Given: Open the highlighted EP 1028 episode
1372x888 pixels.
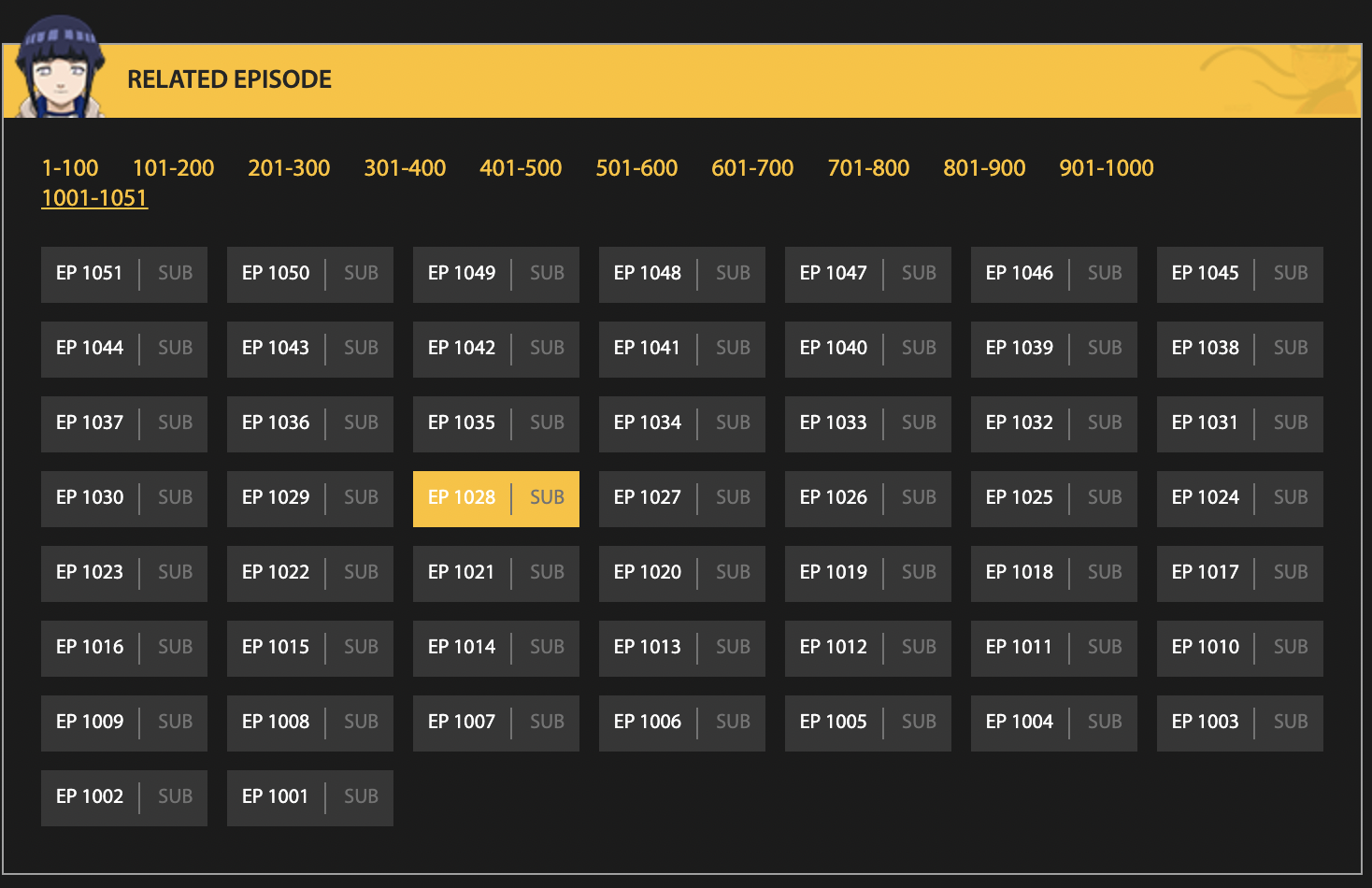Looking at the screenshot, I should tap(496, 499).
